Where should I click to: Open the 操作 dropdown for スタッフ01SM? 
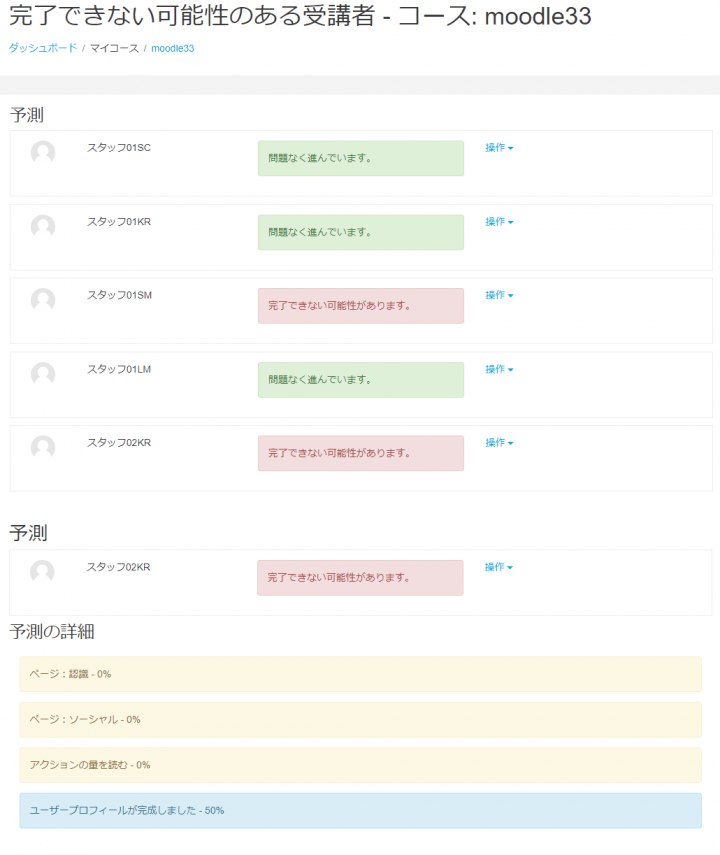[499, 295]
